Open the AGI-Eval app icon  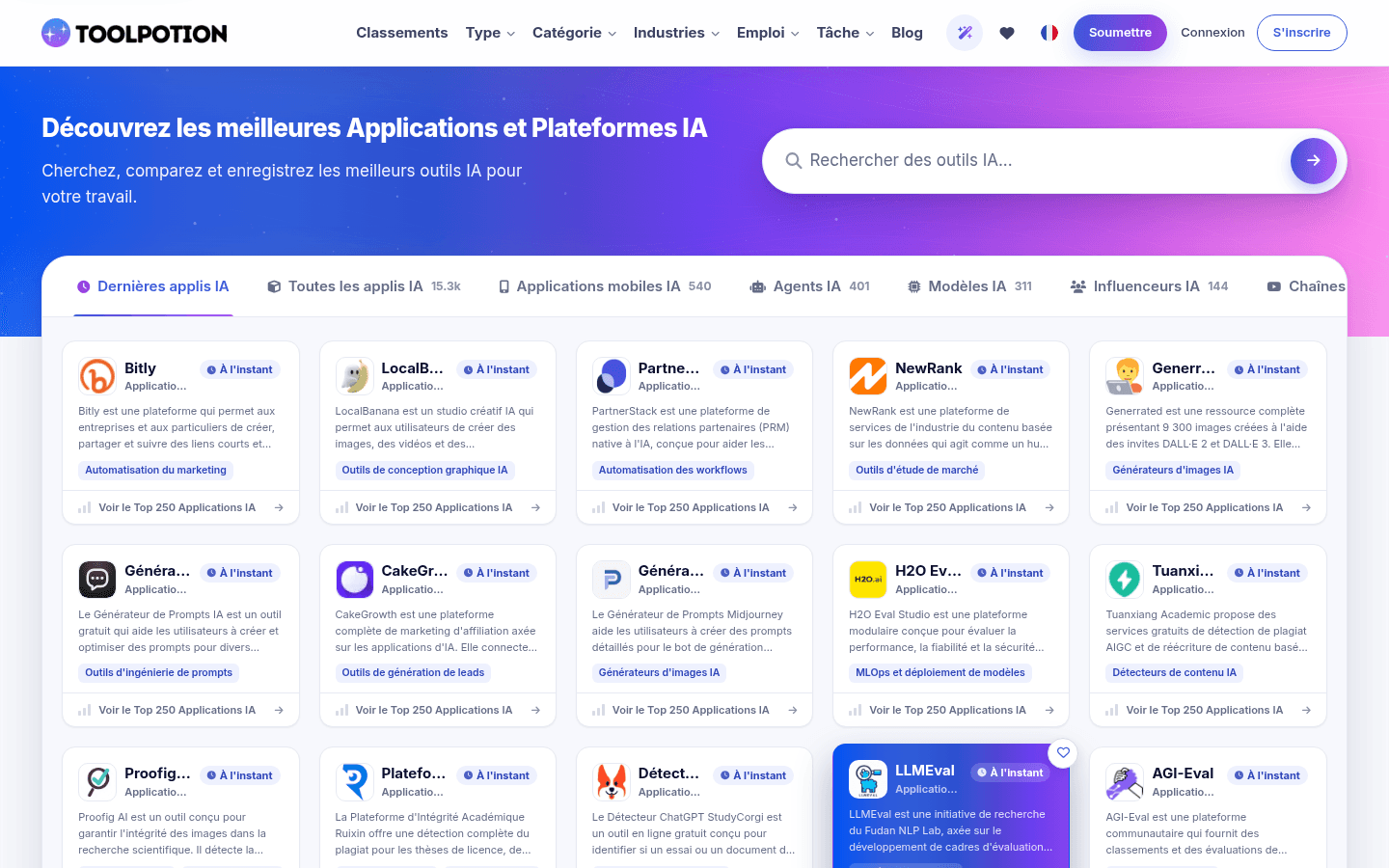tap(1125, 782)
